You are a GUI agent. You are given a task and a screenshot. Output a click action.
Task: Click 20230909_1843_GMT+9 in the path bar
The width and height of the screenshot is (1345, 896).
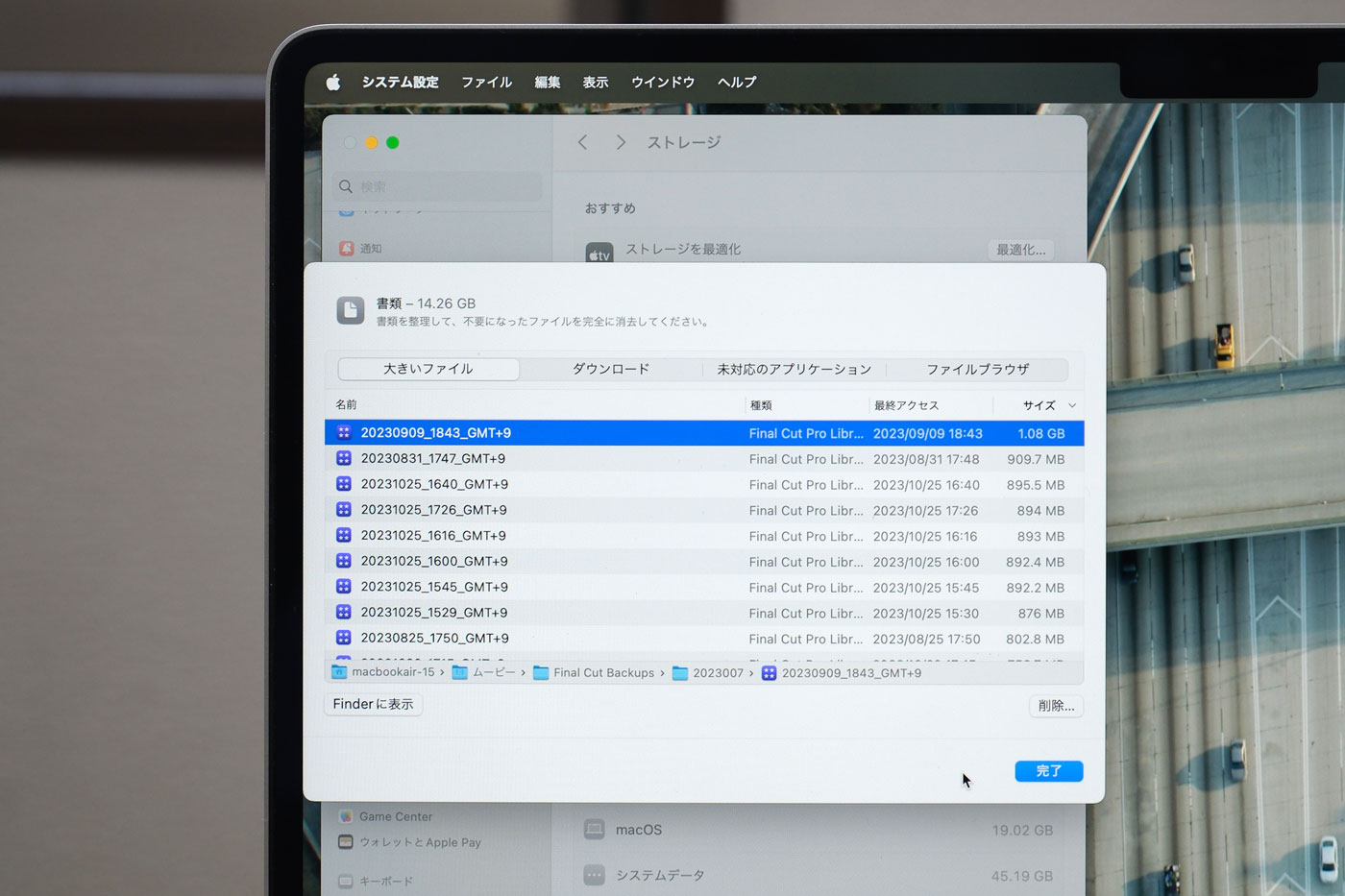pyautogui.click(x=842, y=673)
